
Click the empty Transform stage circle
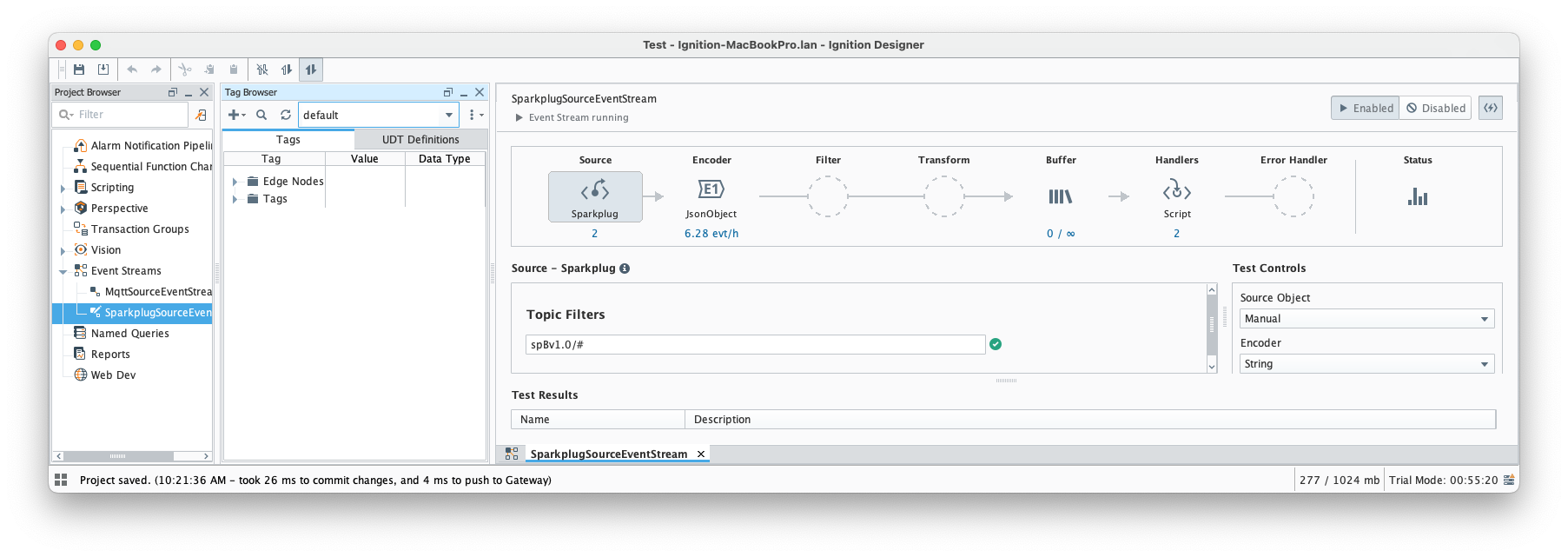943,196
